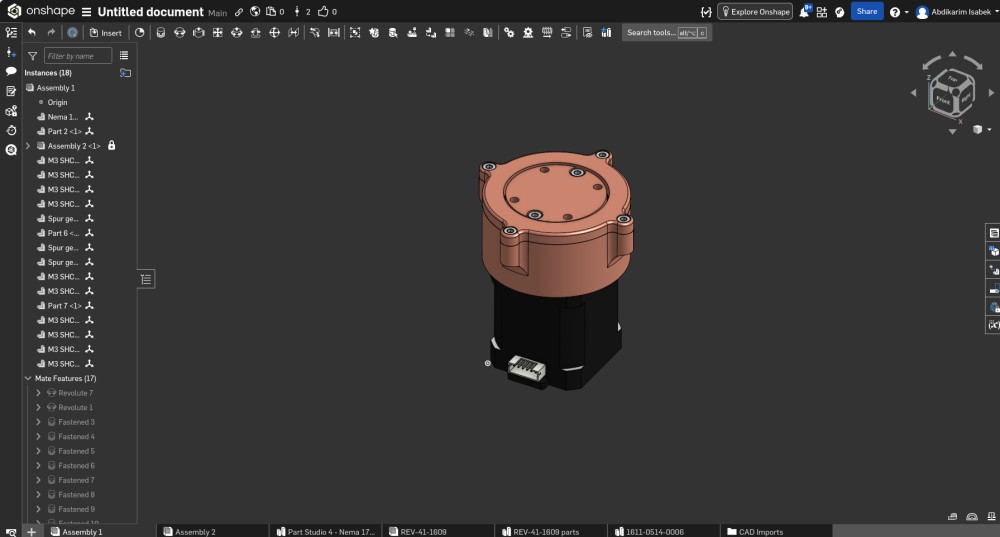Toggle the filter funnel icon
Screen dimensions: 1000x537
coord(33,56)
